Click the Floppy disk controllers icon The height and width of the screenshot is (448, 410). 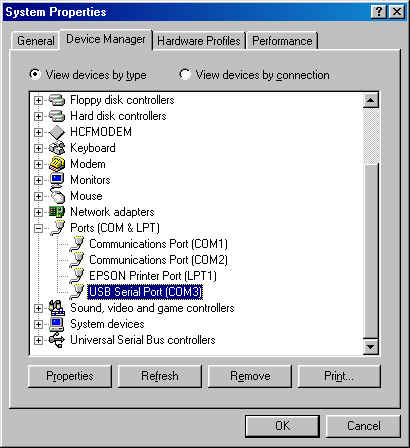tap(57, 100)
